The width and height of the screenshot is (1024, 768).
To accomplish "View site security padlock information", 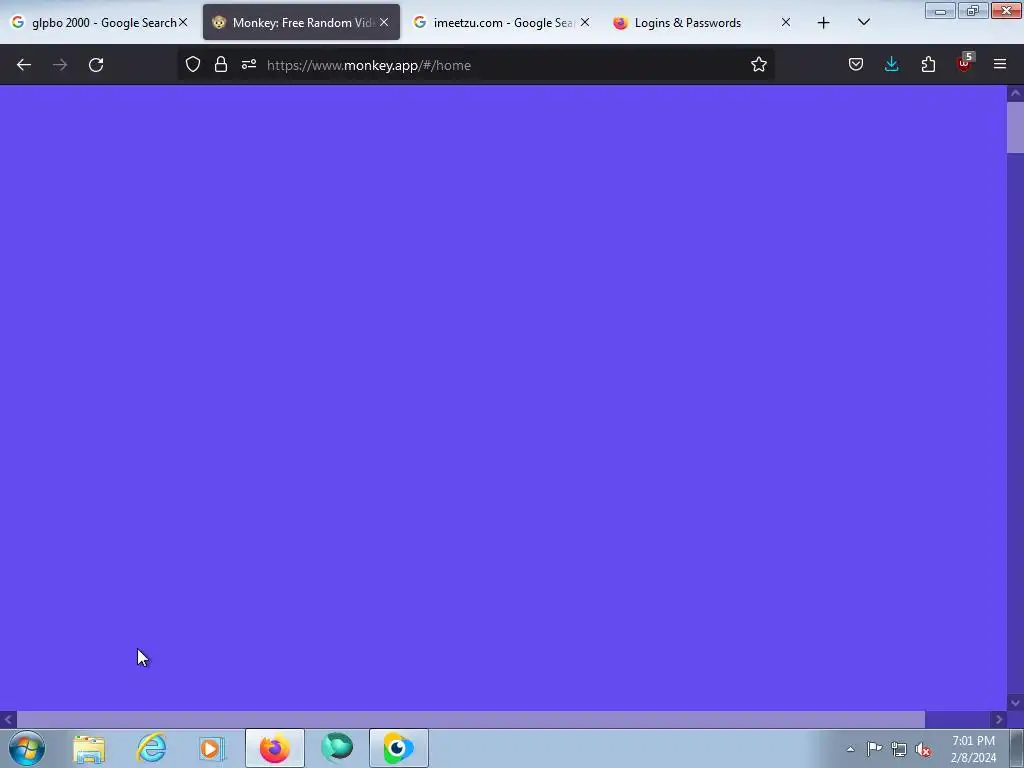I will [221, 65].
